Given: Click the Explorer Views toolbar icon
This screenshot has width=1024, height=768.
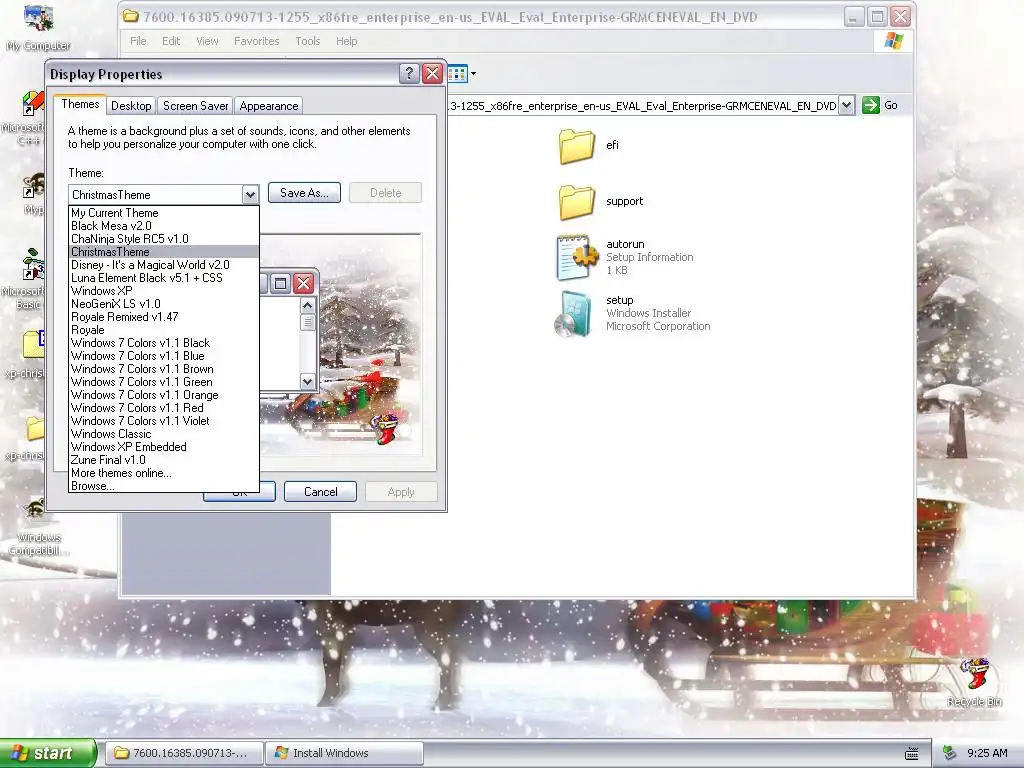Looking at the screenshot, I should click(457, 74).
